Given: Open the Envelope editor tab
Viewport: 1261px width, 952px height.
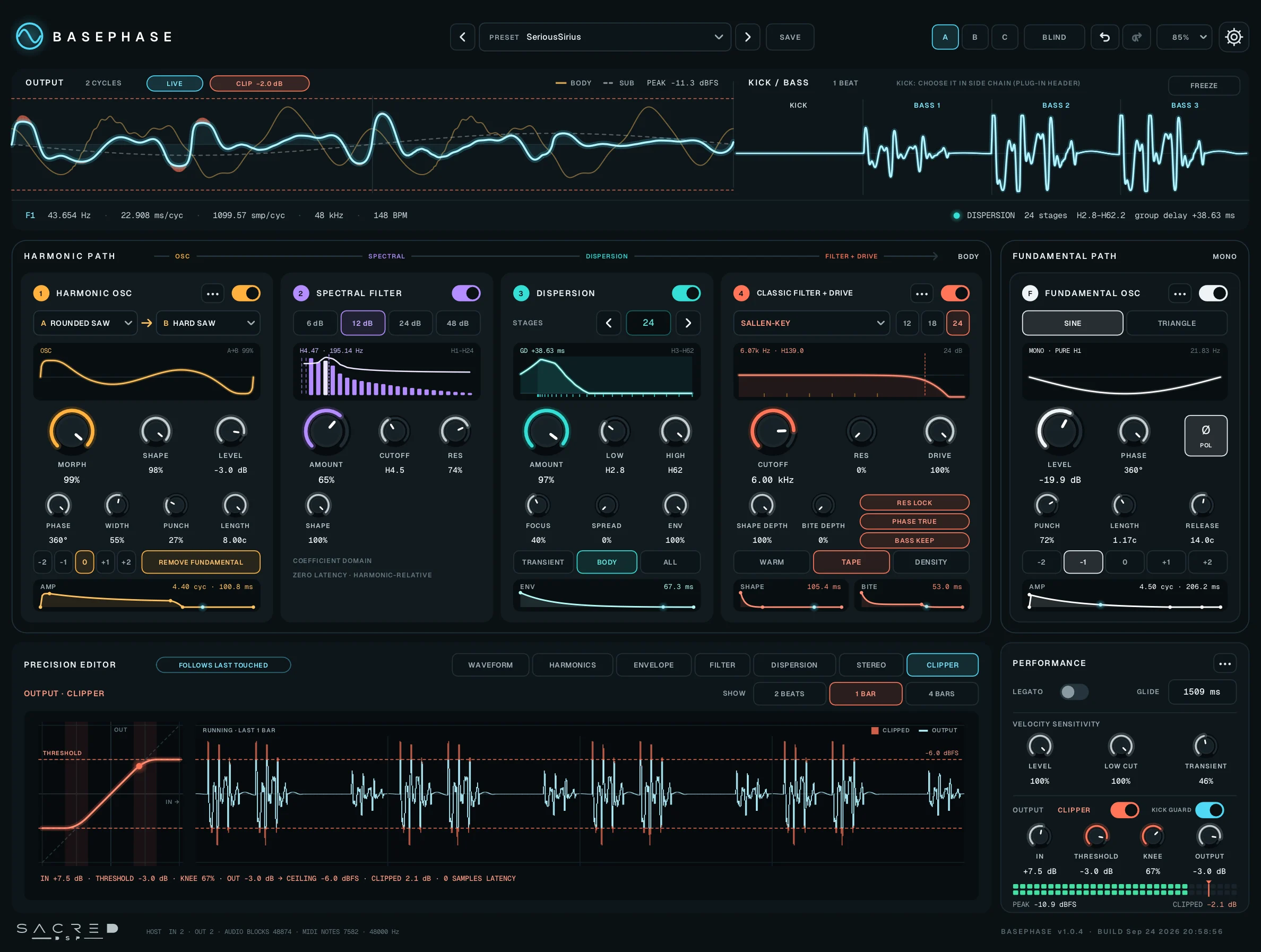Looking at the screenshot, I should point(653,665).
